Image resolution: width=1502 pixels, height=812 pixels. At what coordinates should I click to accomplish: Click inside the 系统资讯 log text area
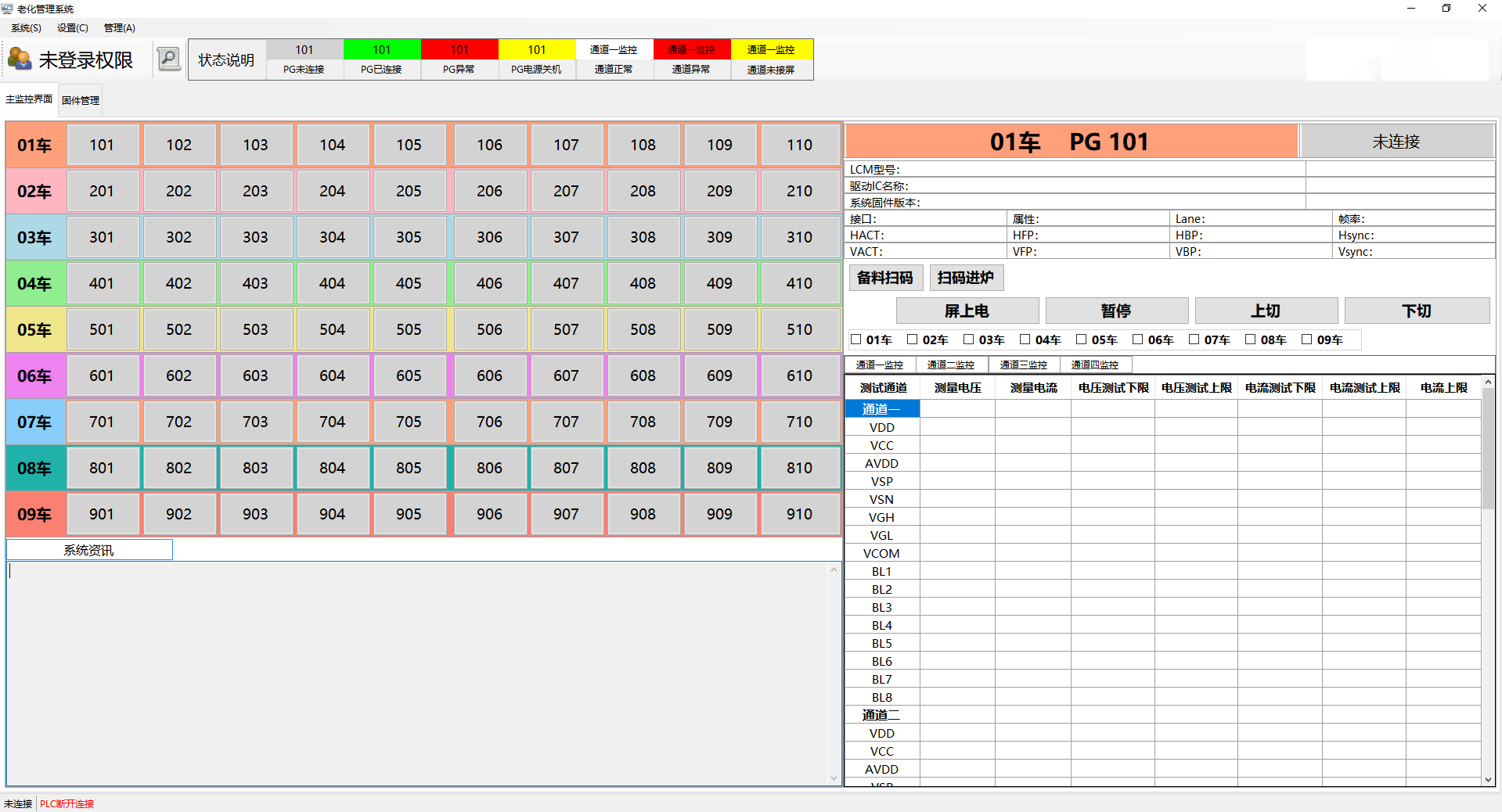point(419,673)
